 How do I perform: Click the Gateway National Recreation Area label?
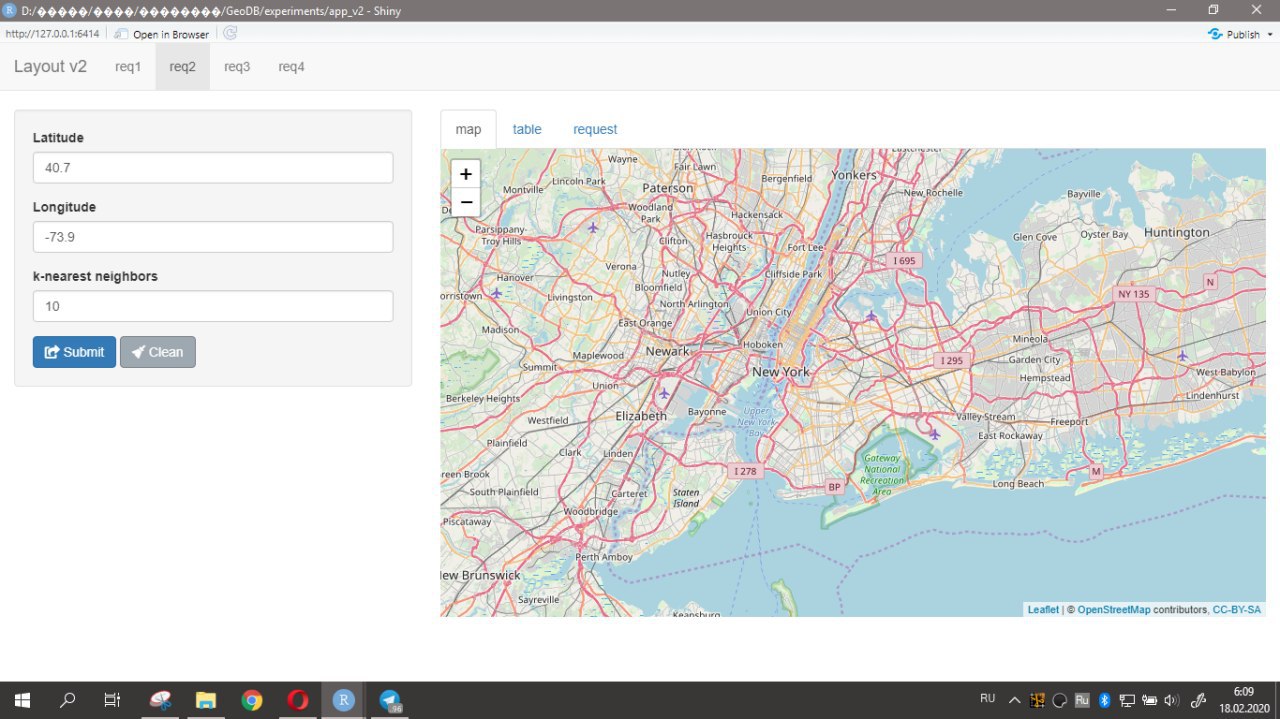[881, 475]
